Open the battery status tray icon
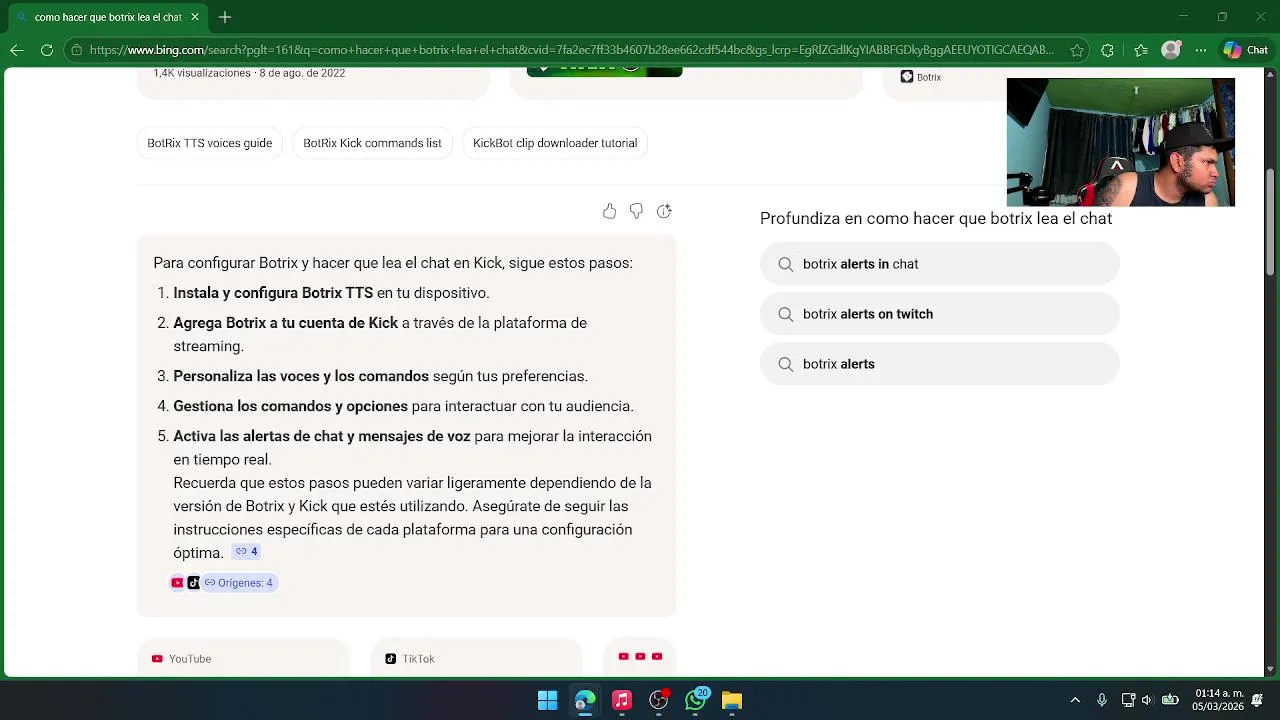 pos(1171,700)
